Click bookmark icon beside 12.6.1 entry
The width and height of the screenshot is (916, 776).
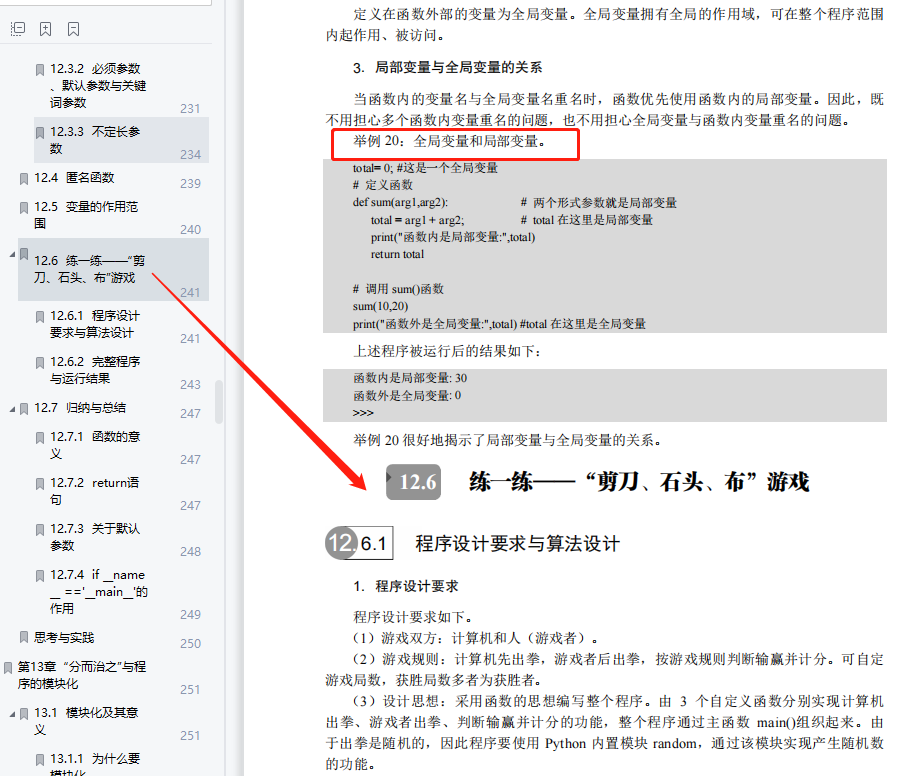pyautogui.click(x=40, y=317)
